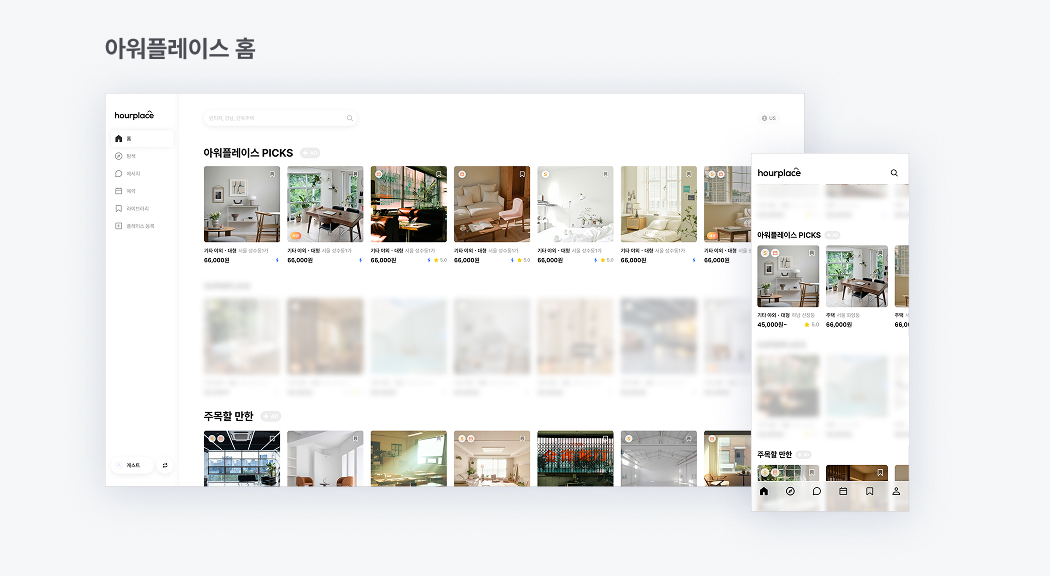Click the search icon in mobile header
Screen dimensions: 1050x576
pyautogui.click(x=894, y=173)
